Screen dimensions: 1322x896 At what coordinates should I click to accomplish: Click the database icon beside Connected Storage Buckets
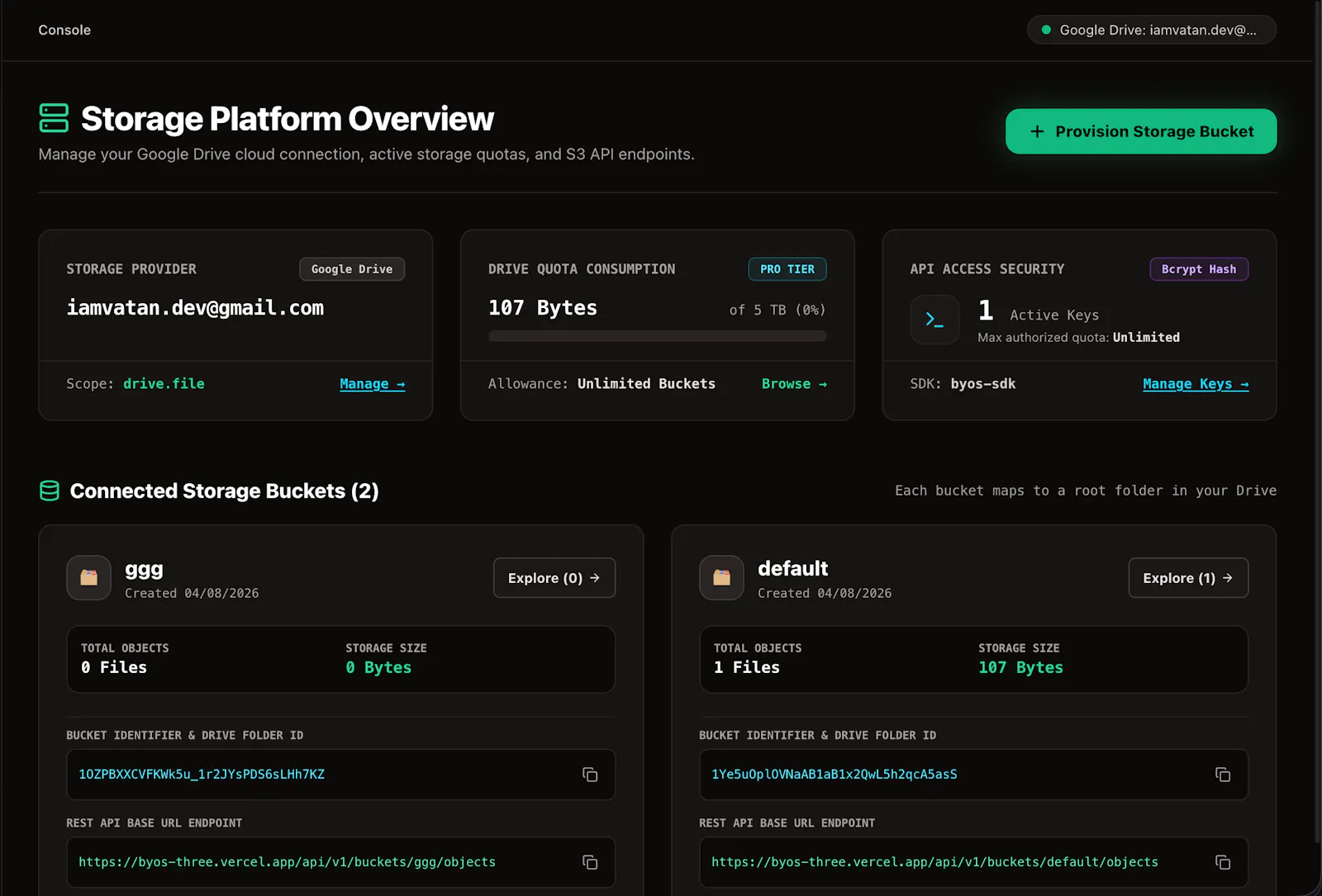click(50, 491)
